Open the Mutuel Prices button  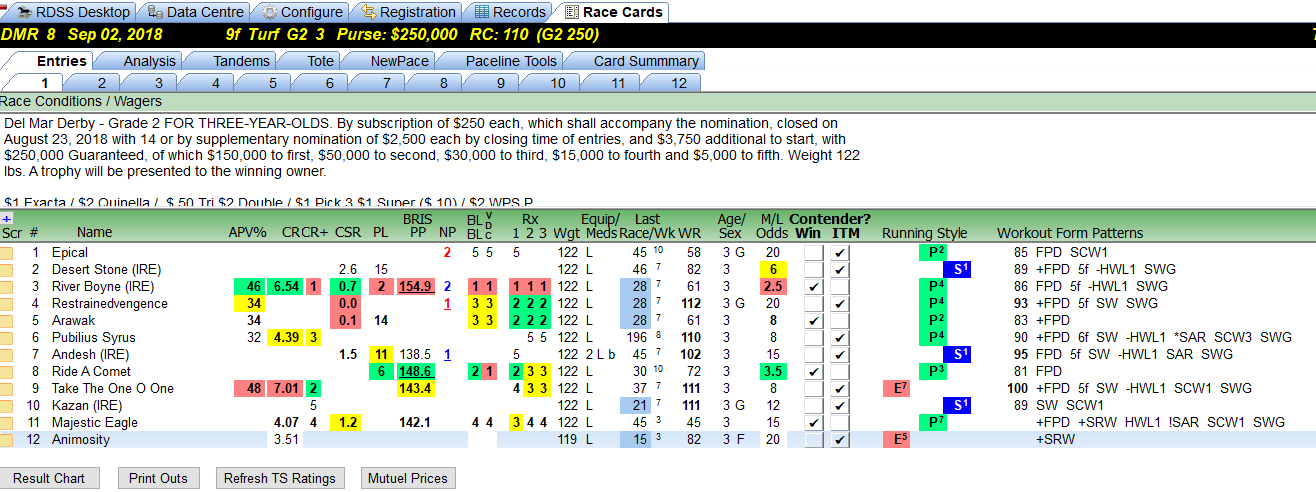(408, 478)
